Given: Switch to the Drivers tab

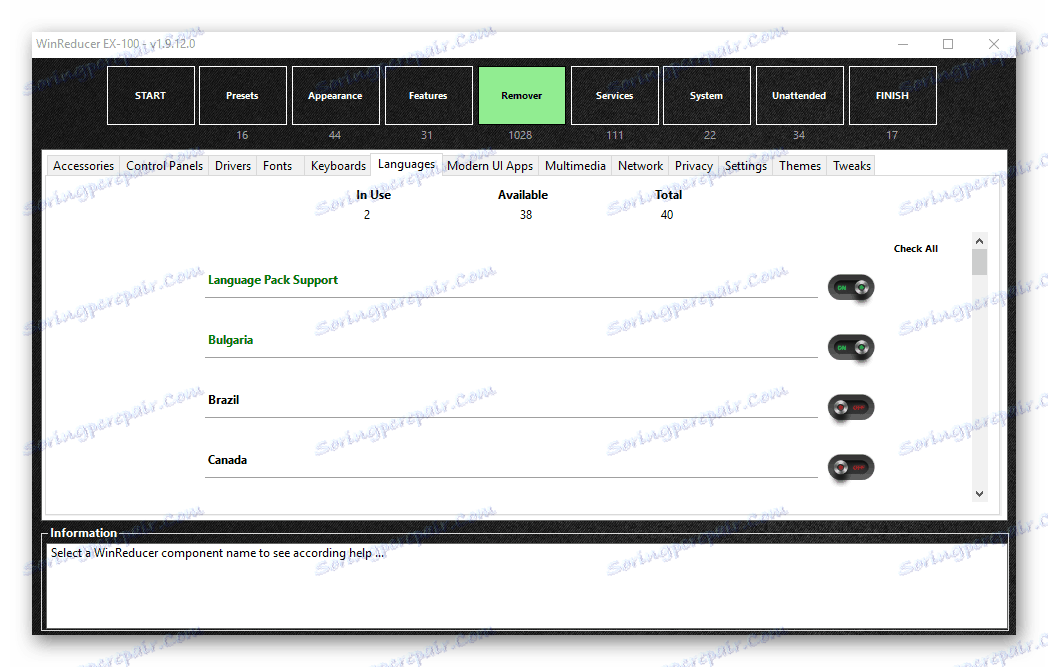Looking at the screenshot, I should [x=233, y=166].
